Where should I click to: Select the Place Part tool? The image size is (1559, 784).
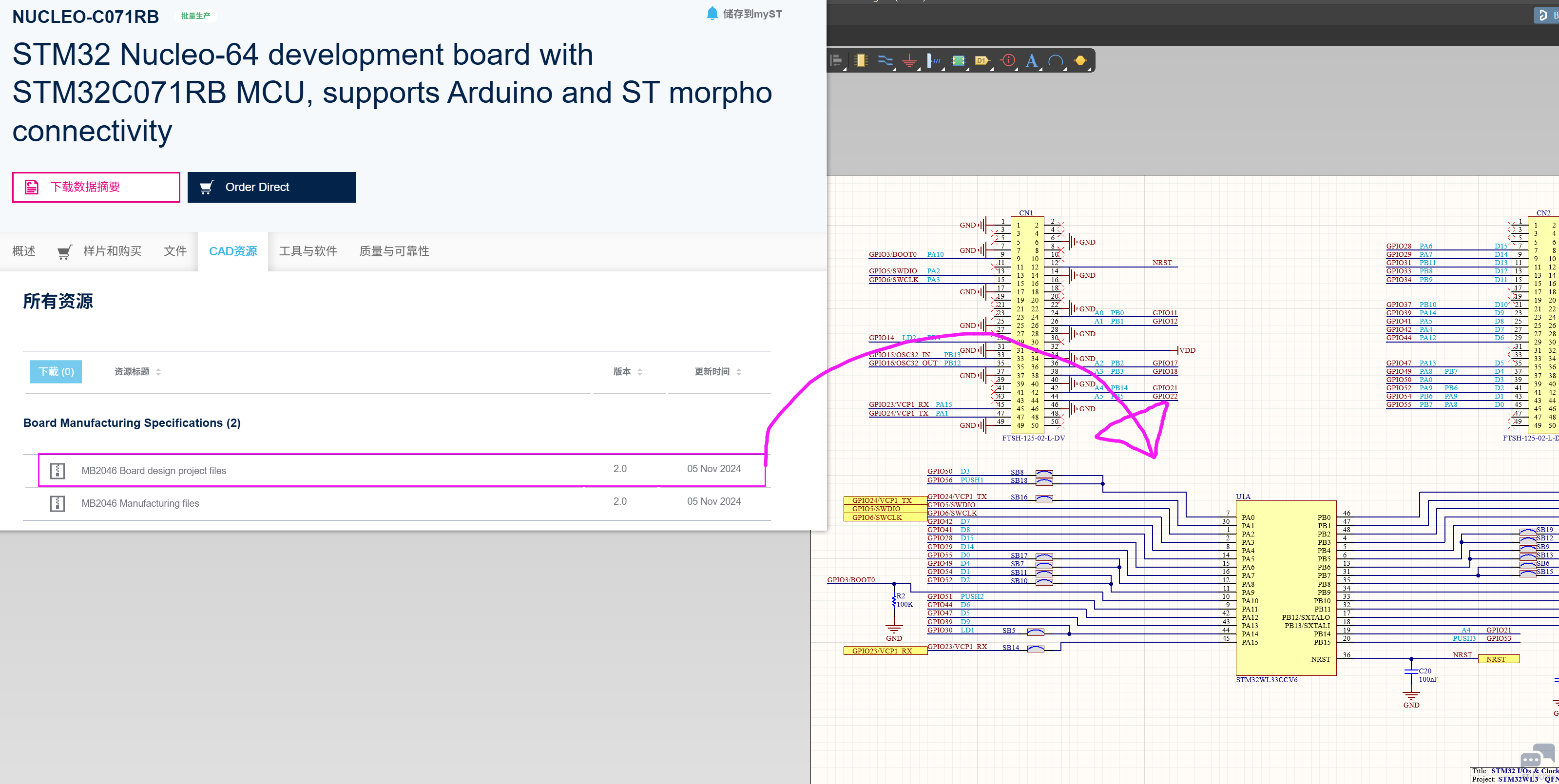pyautogui.click(x=861, y=60)
